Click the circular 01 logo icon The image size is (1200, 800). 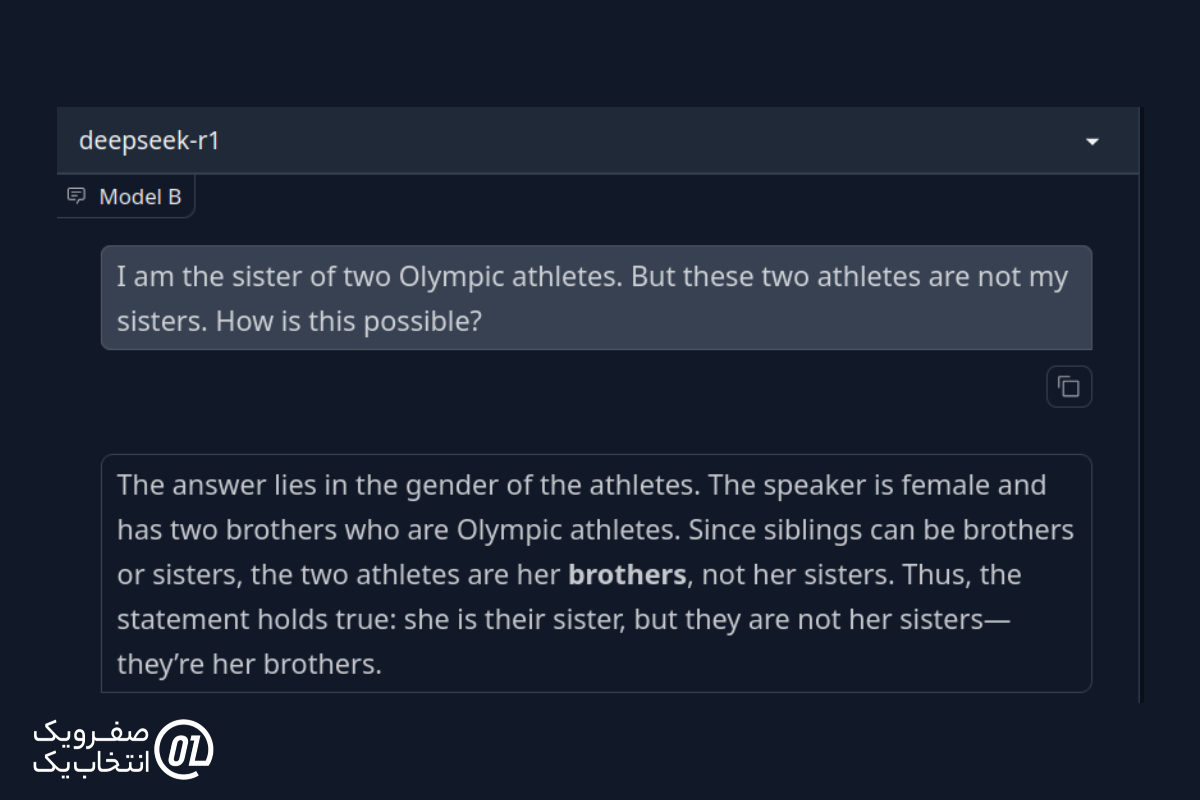tap(186, 747)
